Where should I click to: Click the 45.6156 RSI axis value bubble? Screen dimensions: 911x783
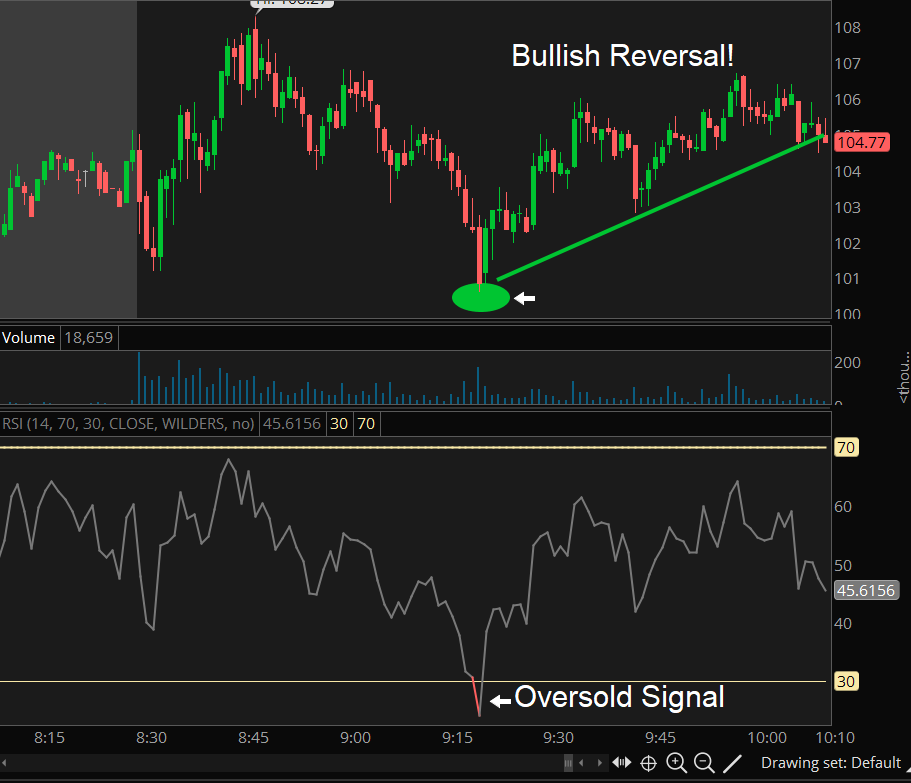click(x=866, y=591)
